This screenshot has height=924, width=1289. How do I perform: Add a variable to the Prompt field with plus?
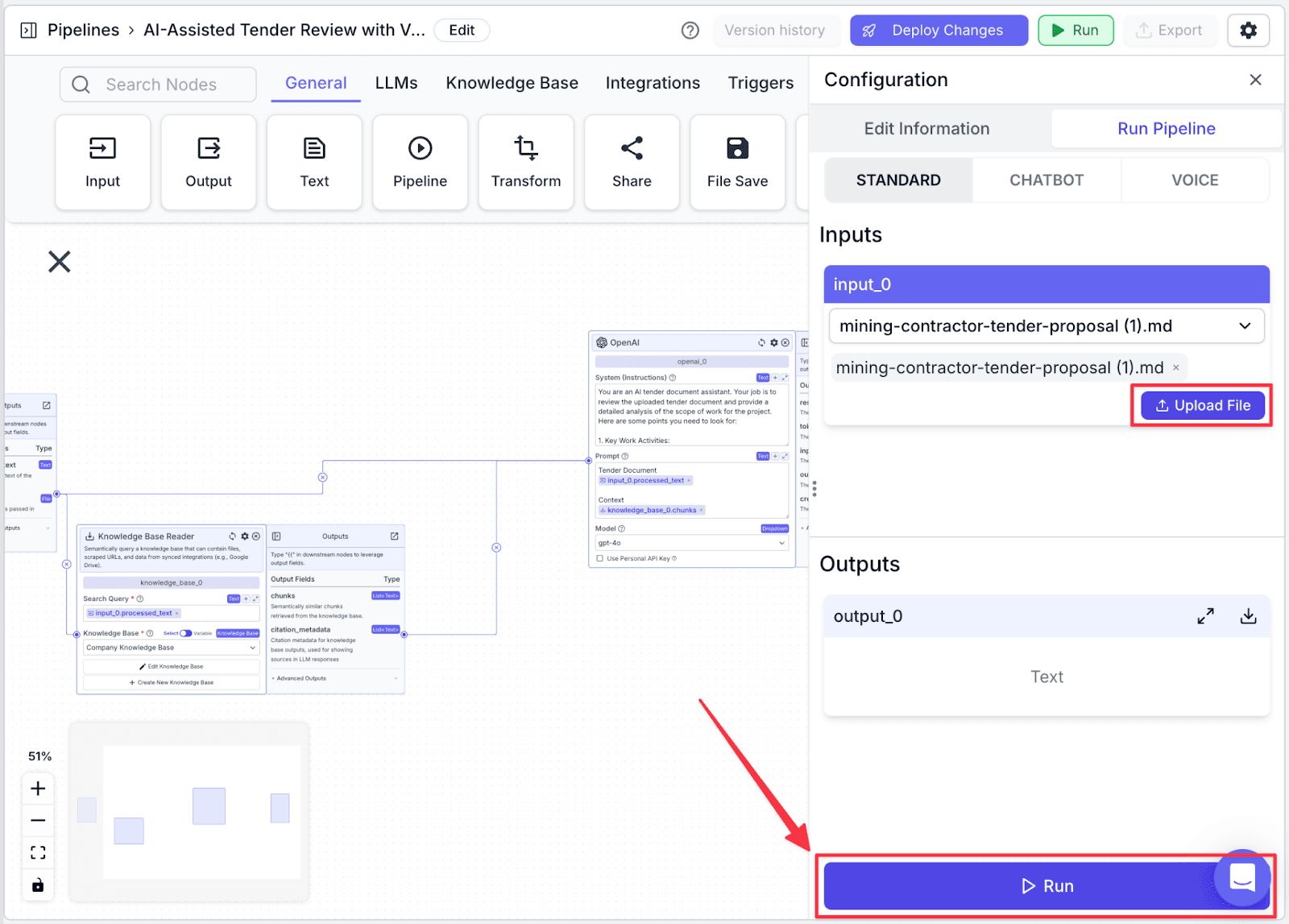click(775, 456)
